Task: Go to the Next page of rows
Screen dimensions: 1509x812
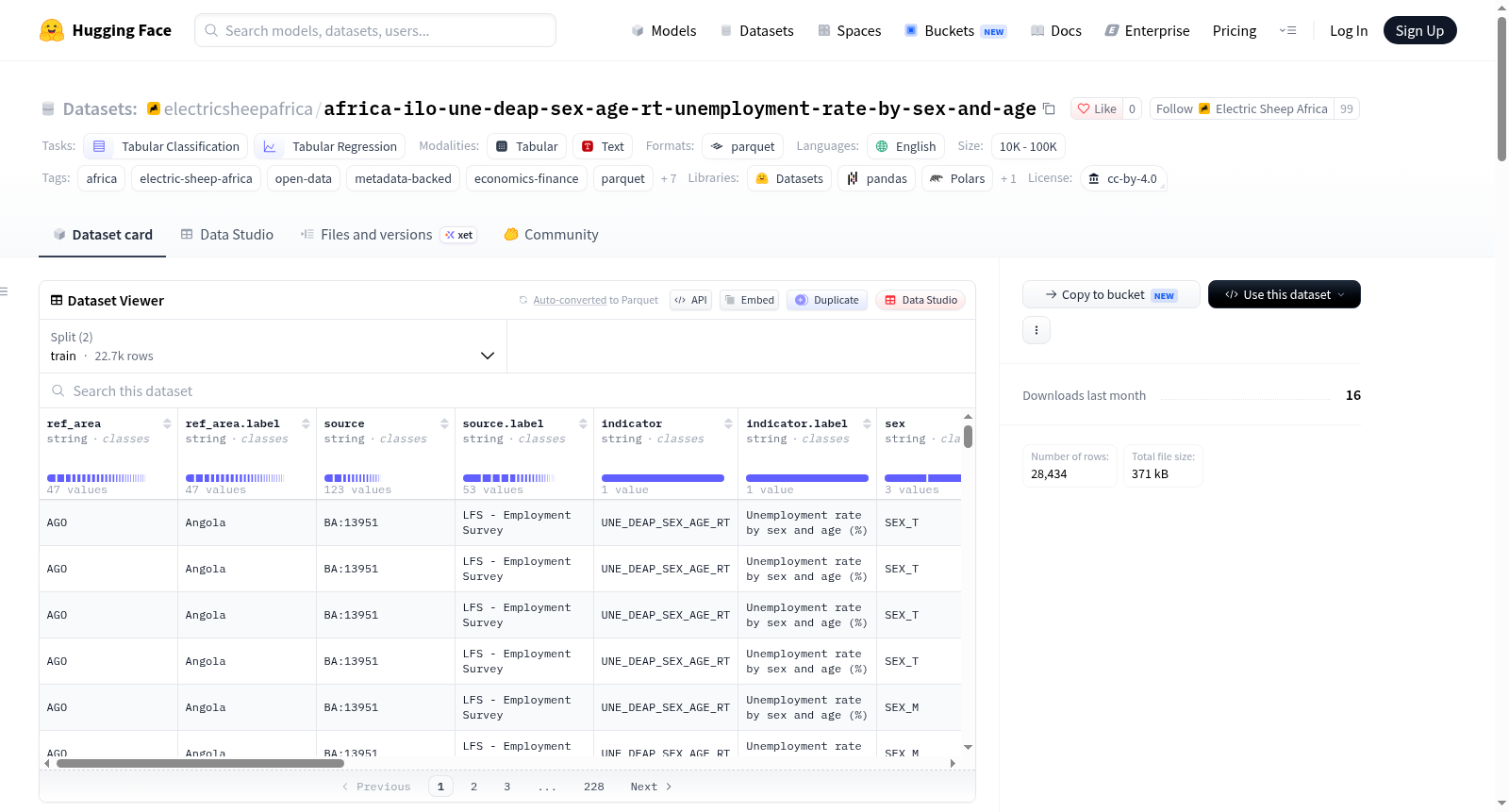Action: click(651, 787)
